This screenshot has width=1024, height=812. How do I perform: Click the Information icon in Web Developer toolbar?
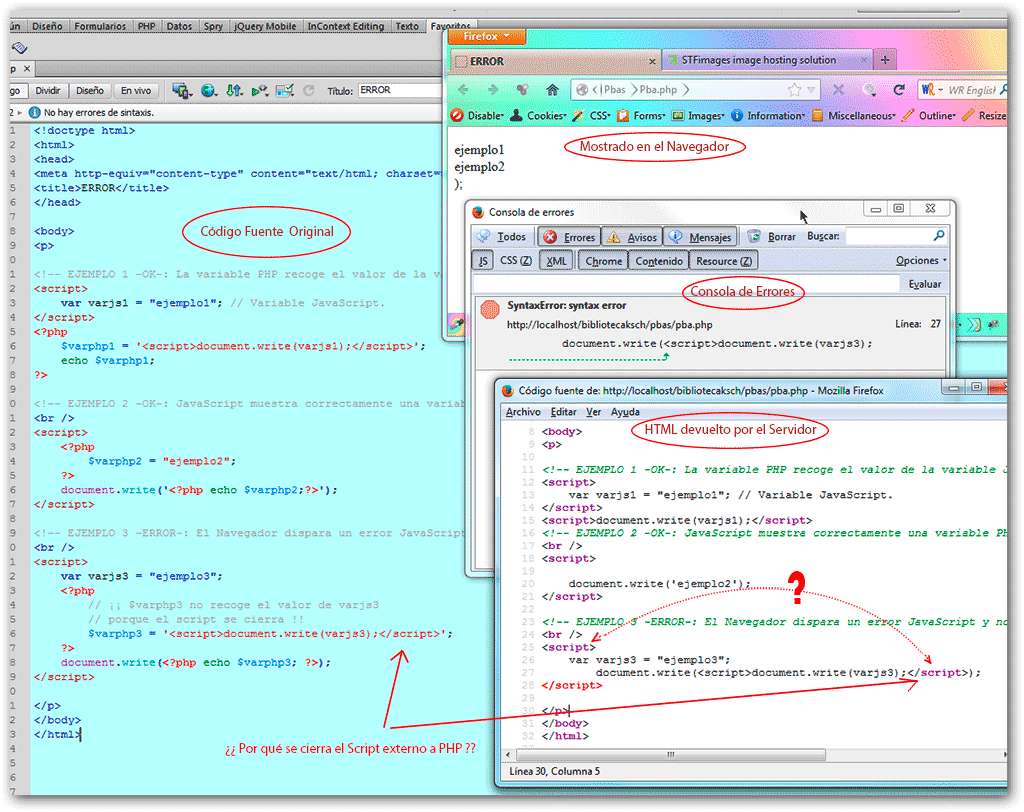[737, 116]
